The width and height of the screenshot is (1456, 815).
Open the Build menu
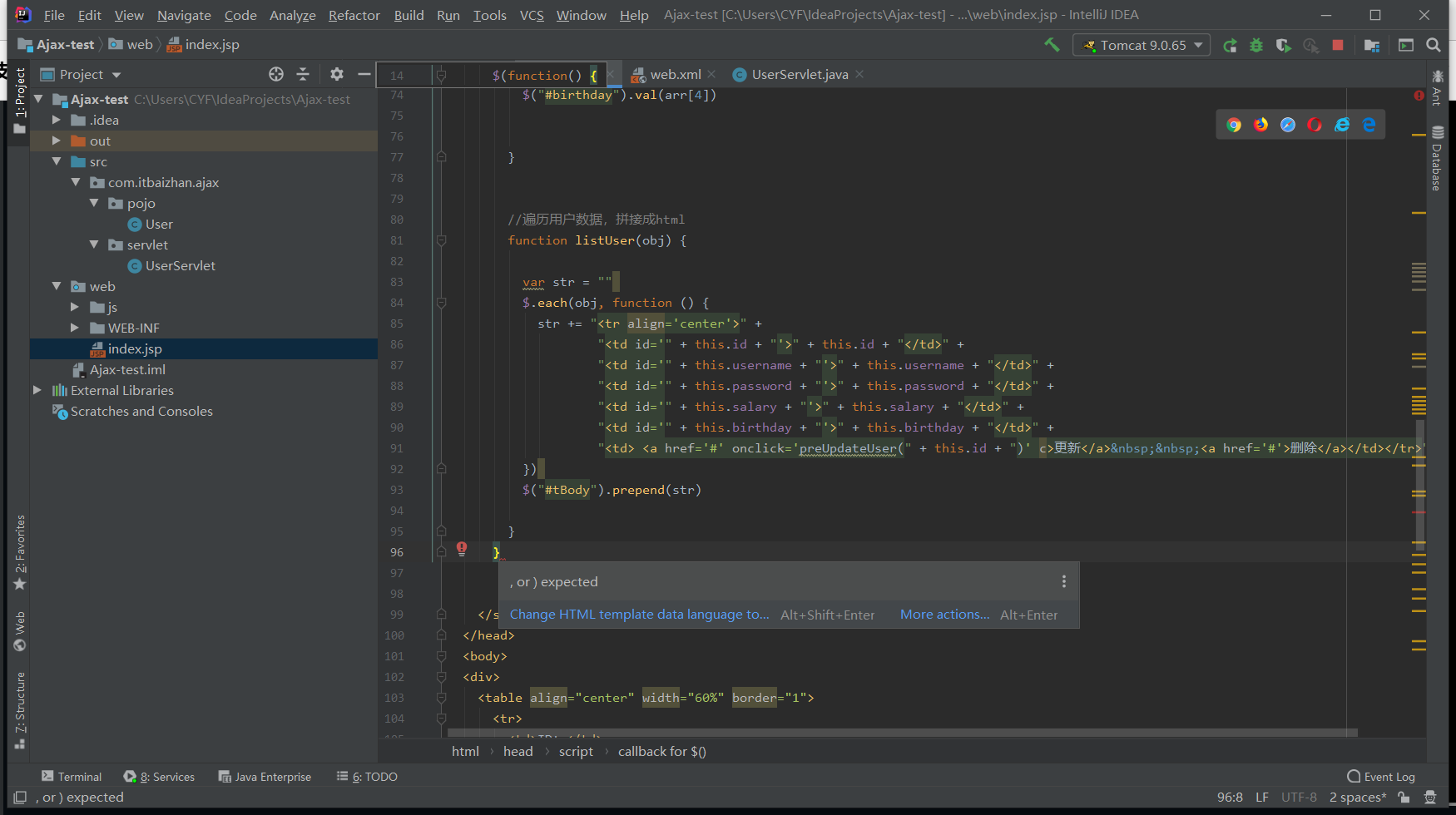pyautogui.click(x=409, y=15)
